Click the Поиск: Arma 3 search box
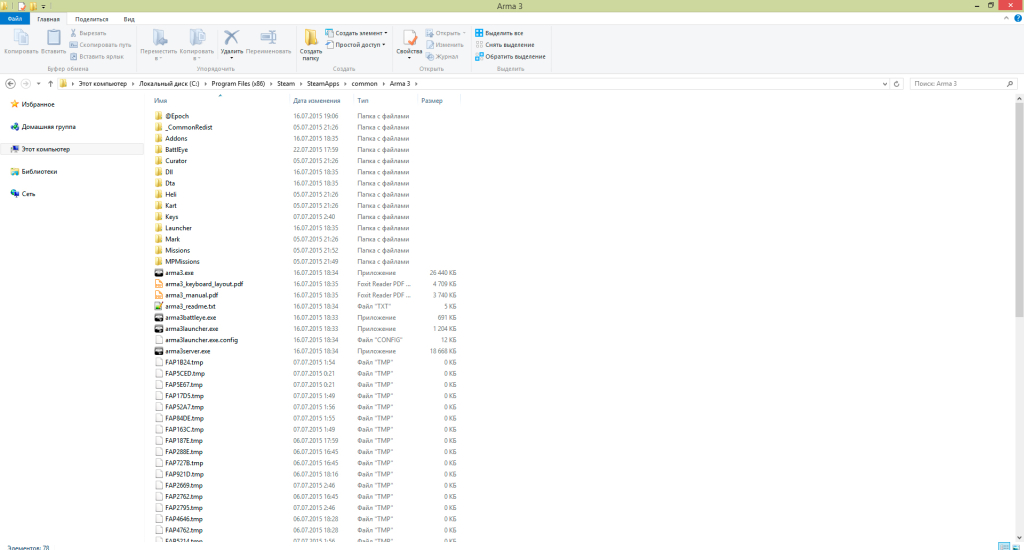The image size is (1024, 550). pos(963,84)
